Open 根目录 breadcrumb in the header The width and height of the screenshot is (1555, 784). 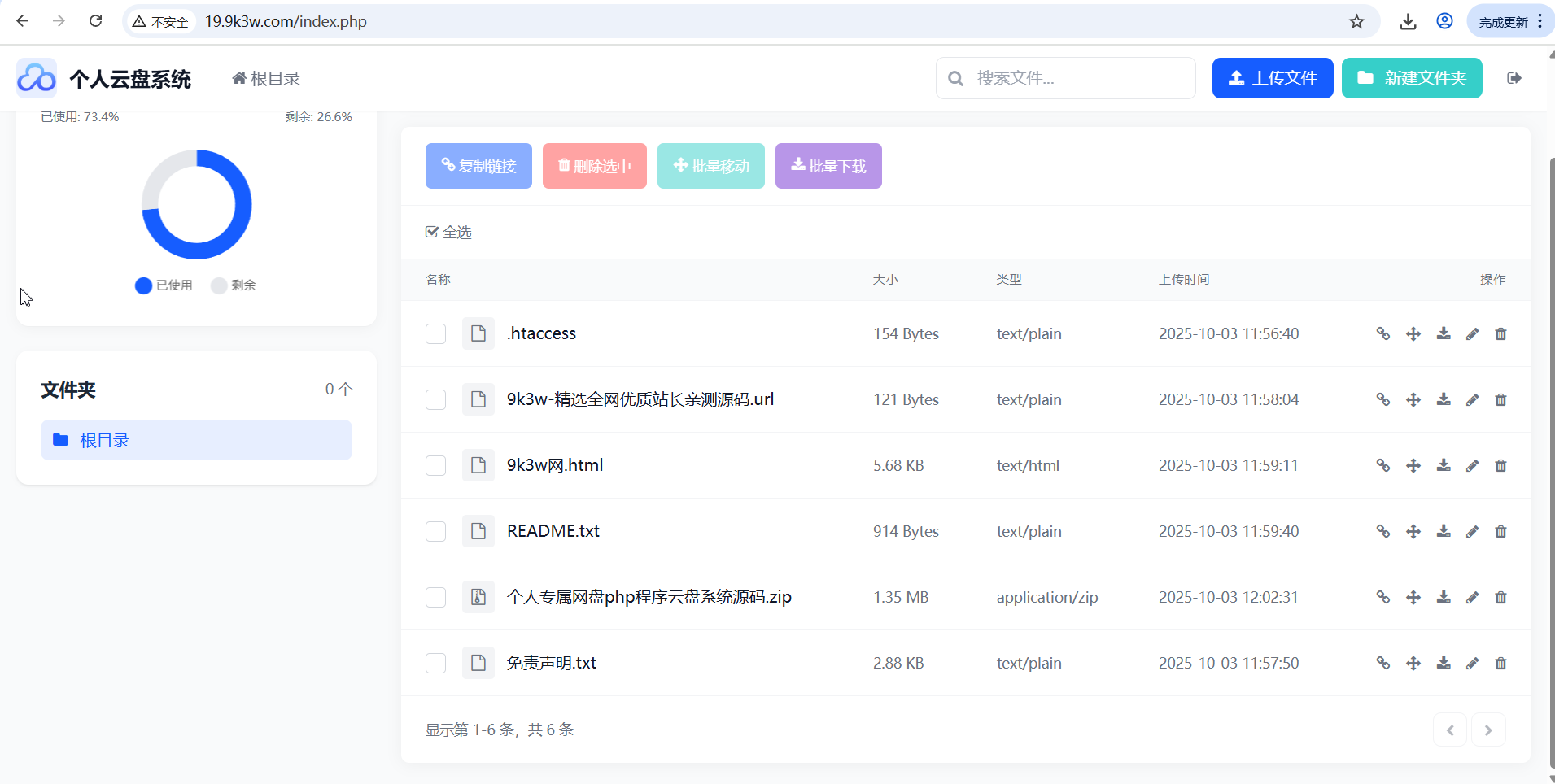click(266, 79)
